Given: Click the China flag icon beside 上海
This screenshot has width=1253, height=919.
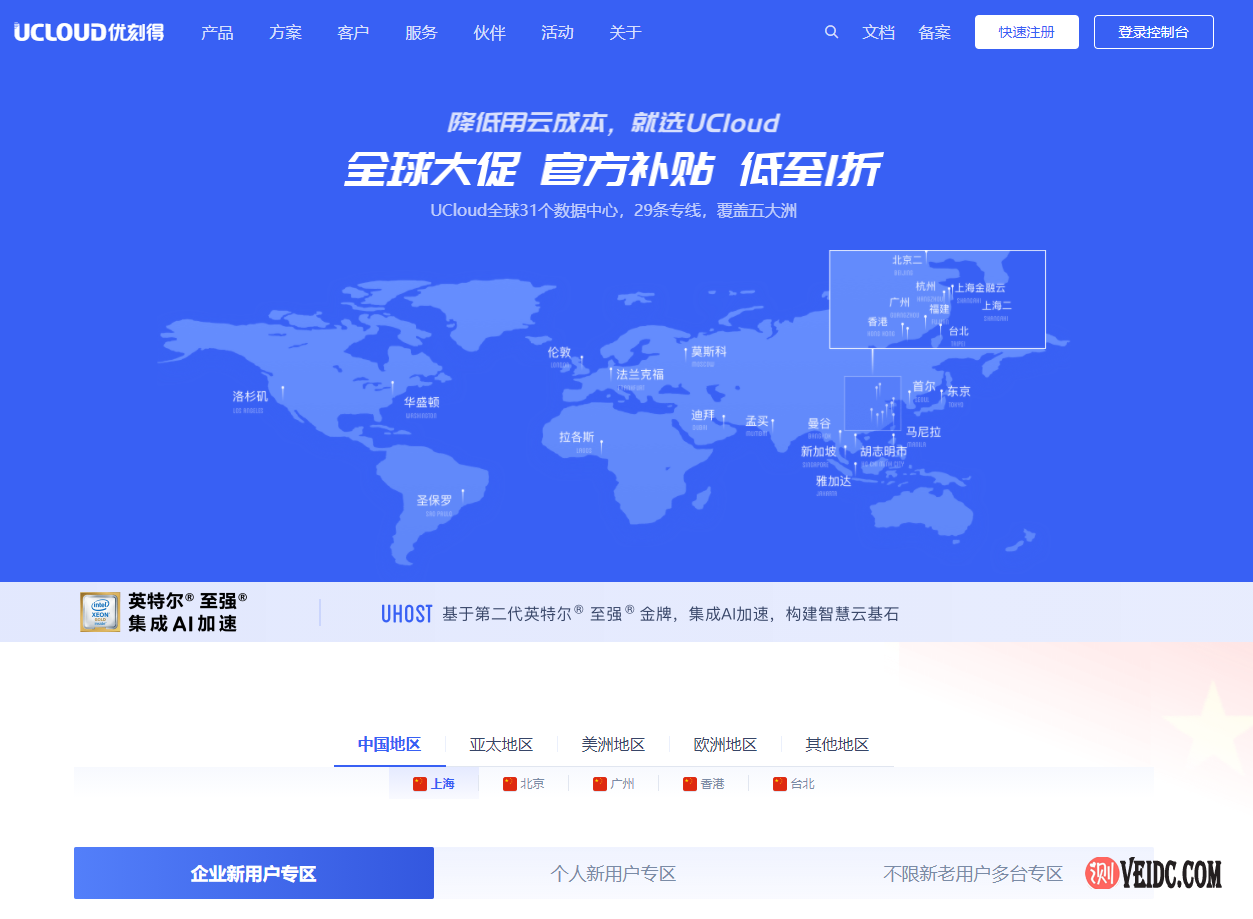Looking at the screenshot, I should click(x=421, y=784).
